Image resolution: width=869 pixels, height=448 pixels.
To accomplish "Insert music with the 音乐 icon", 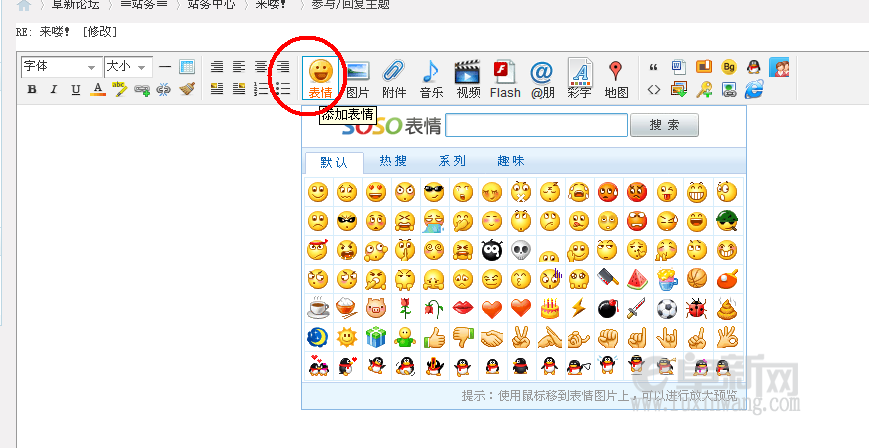I will [431, 78].
